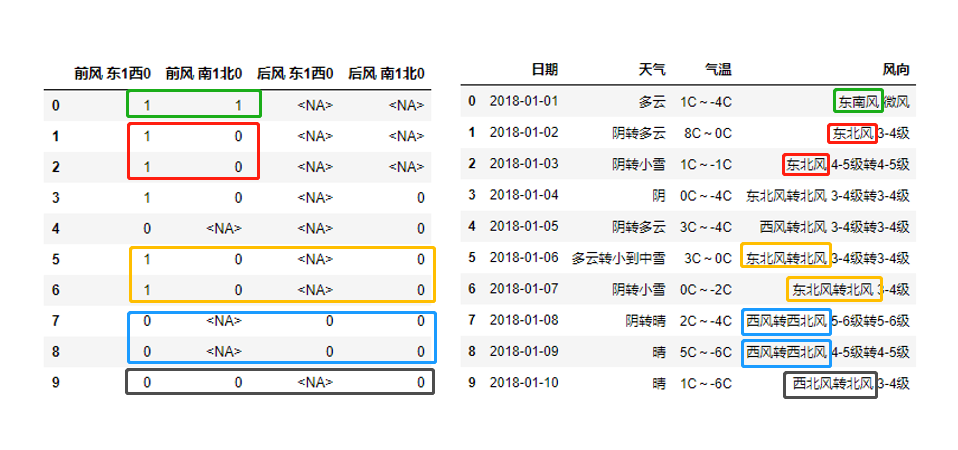Click the date 2018-01-01
Viewport: 958px width, 450px height.
tap(524, 101)
